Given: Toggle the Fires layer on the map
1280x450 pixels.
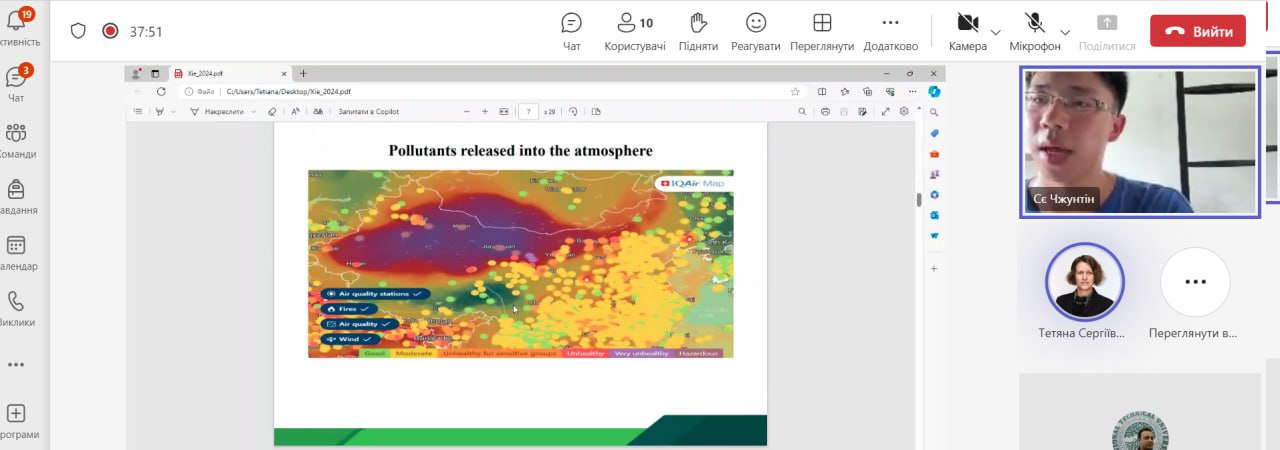Looking at the screenshot, I should point(348,309).
